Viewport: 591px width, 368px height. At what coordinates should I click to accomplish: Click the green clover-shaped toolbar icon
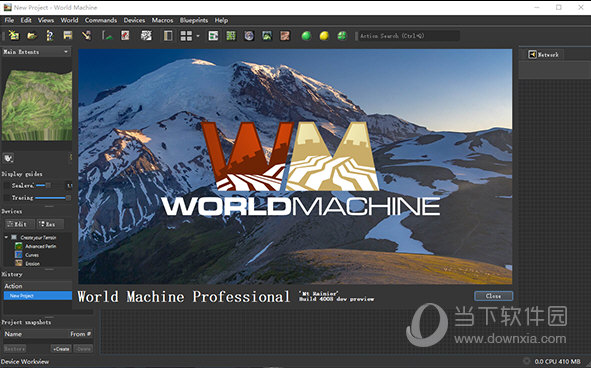(342, 36)
